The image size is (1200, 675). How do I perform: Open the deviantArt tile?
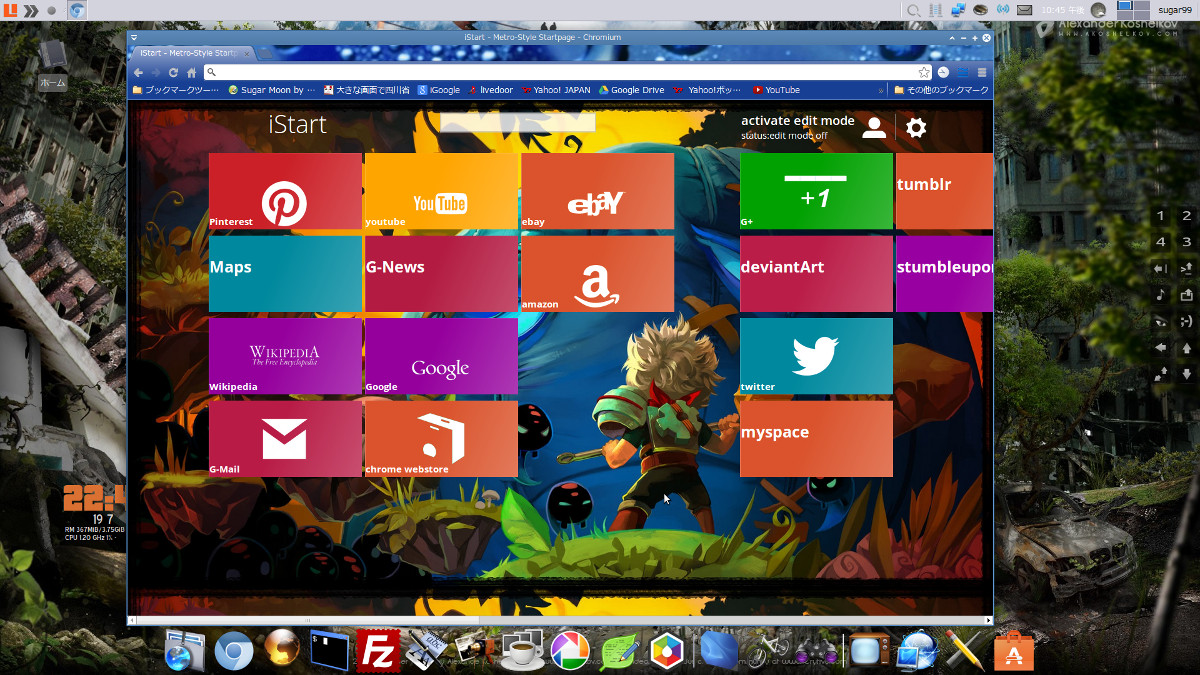816,274
